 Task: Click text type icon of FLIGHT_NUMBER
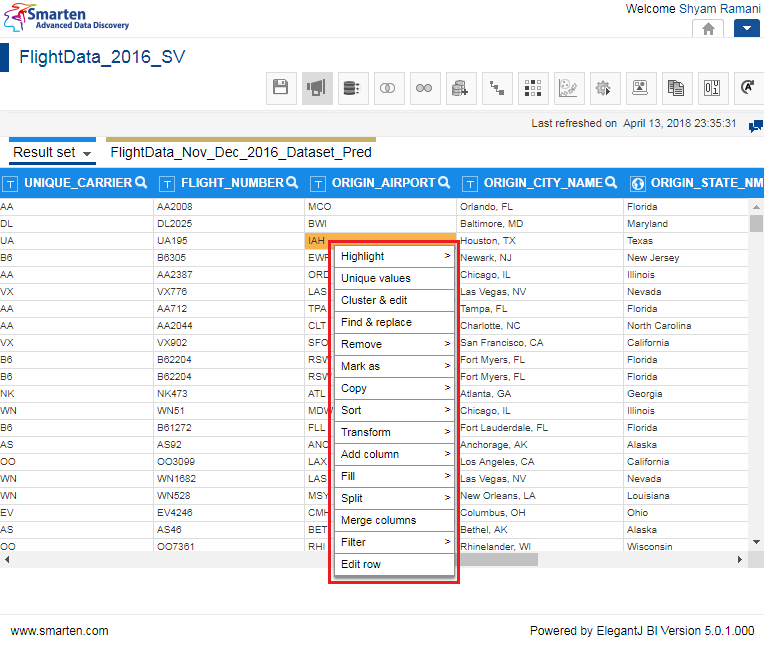click(x=167, y=184)
